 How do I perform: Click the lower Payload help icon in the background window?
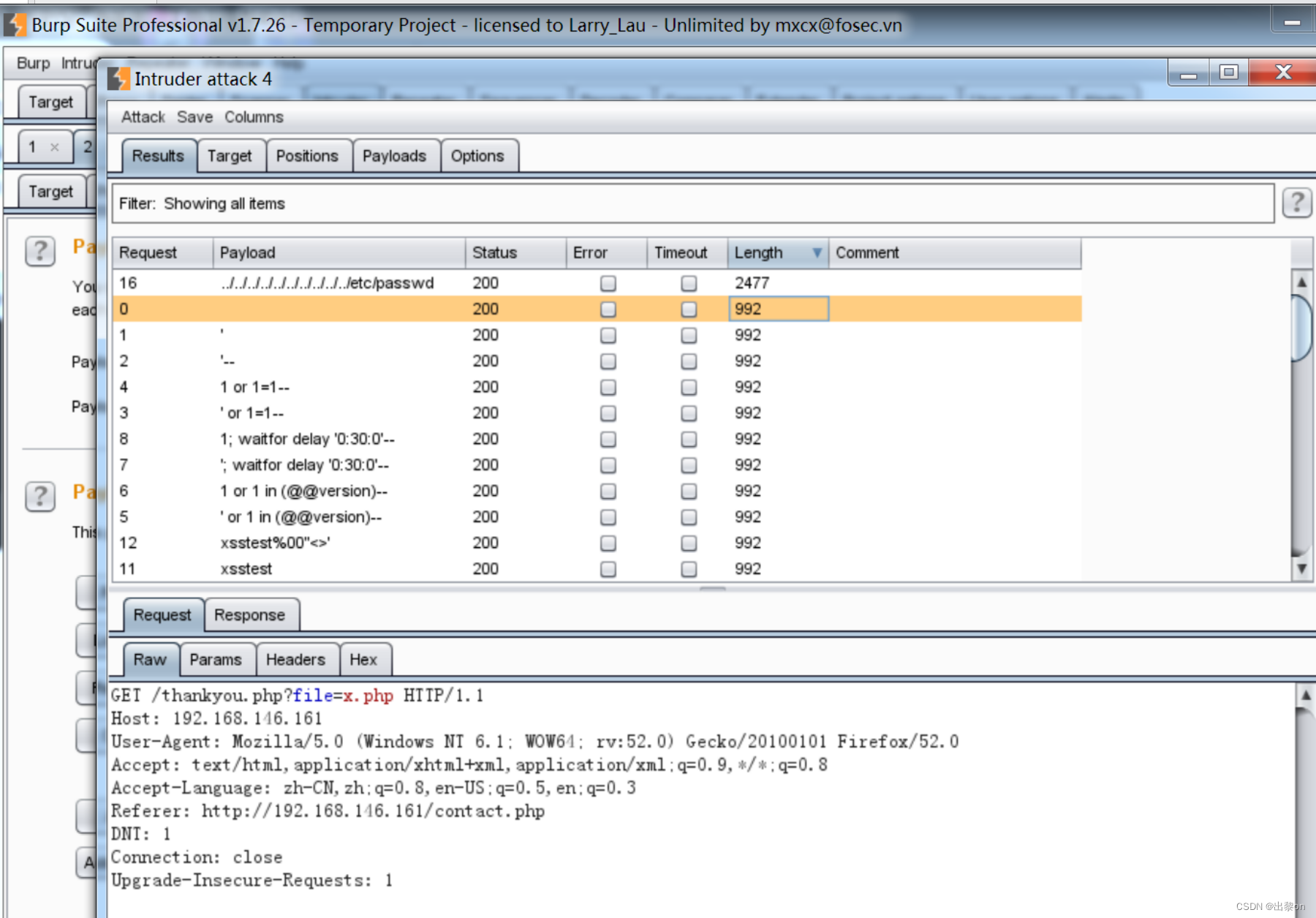[x=40, y=496]
